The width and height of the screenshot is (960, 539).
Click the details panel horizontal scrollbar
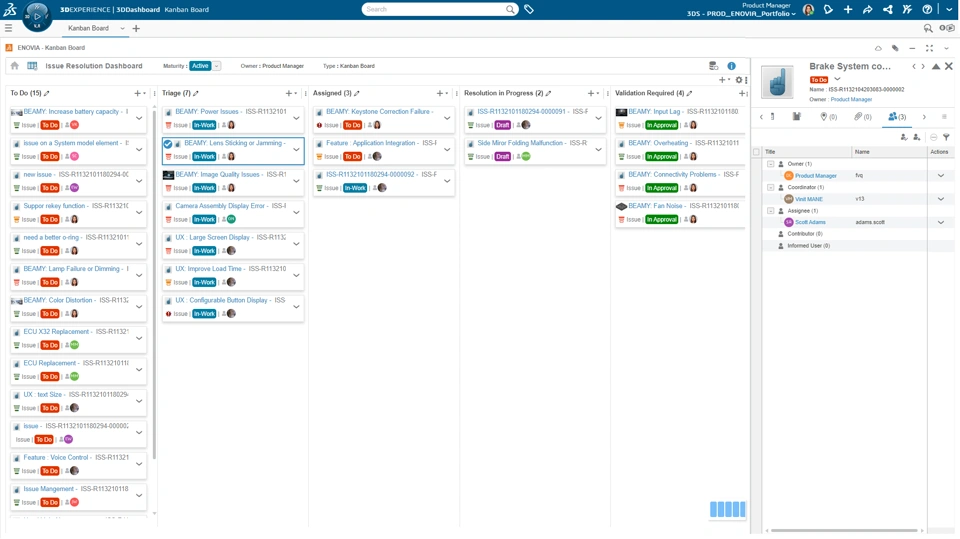(x=844, y=530)
